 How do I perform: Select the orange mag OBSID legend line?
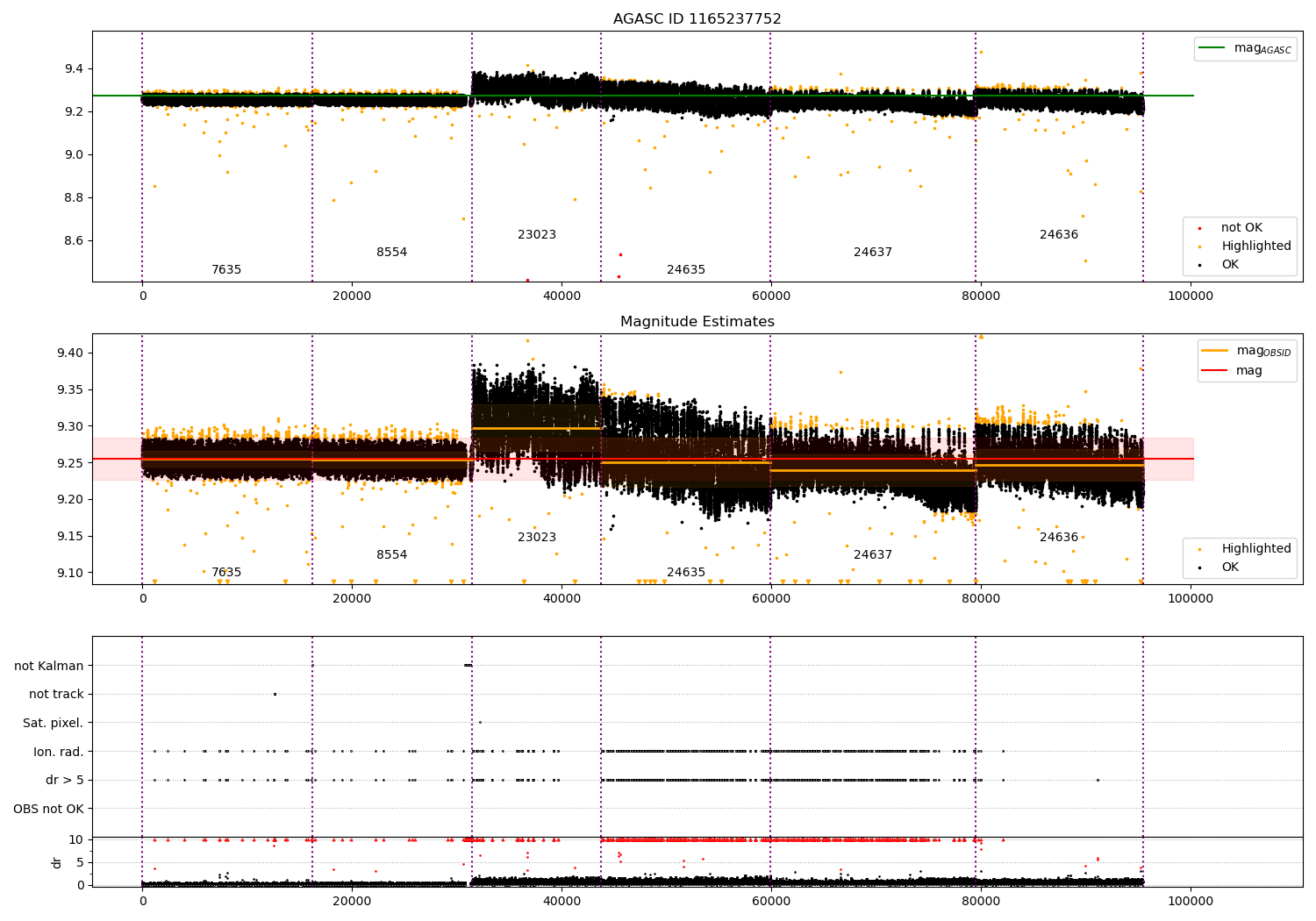click(x=1215, y=351)
